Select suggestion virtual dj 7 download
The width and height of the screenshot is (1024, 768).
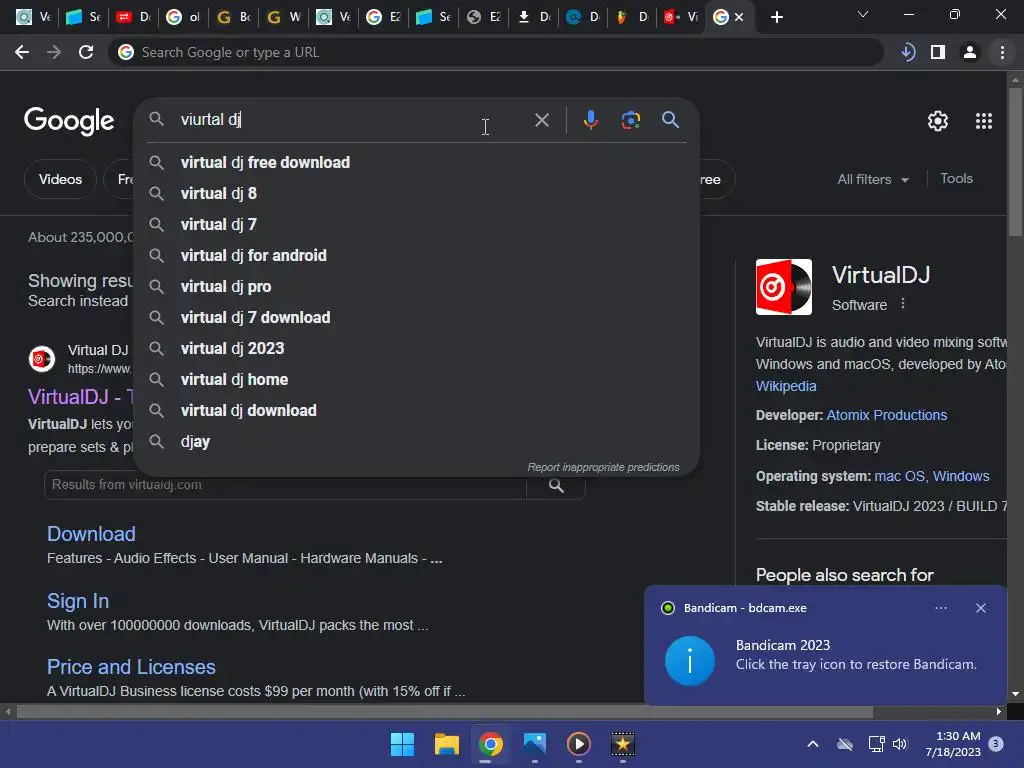pos(417,317)
